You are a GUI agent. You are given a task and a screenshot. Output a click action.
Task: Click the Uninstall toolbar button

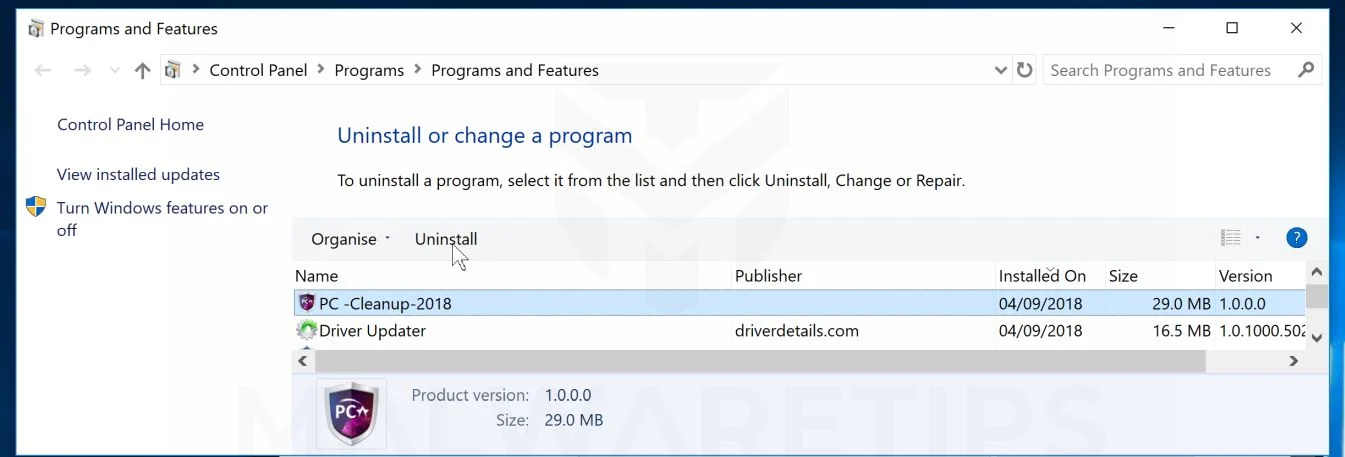click(446, 239)
